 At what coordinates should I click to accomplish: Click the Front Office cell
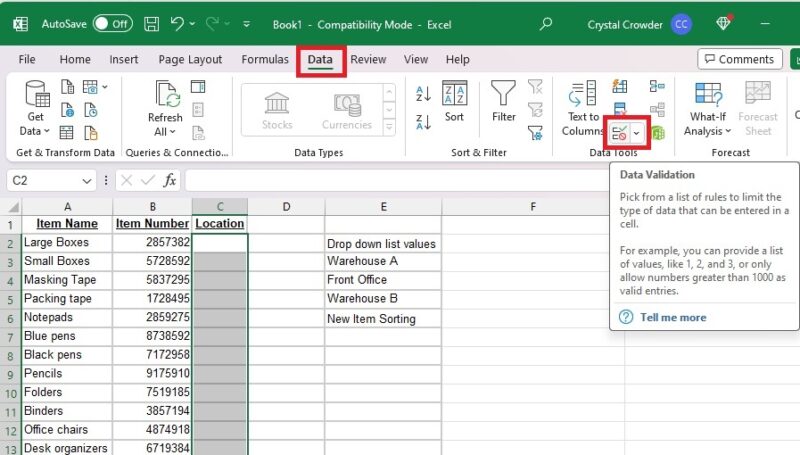(x=383, y=280)
